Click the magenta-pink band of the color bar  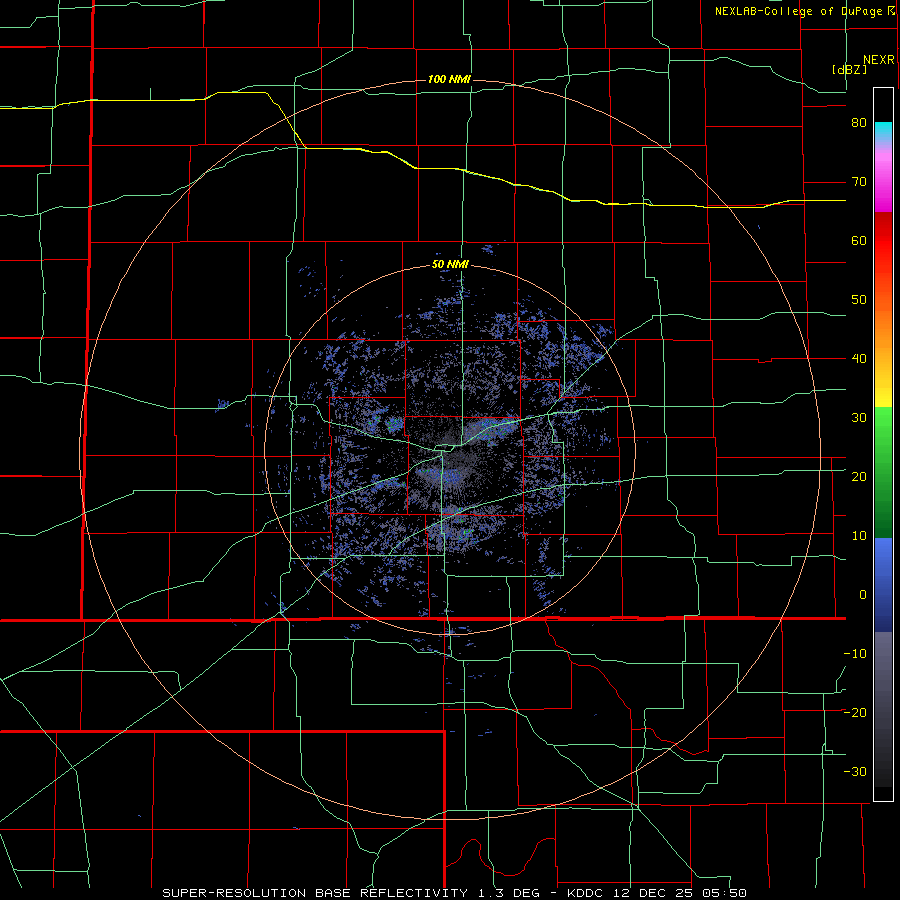click(x=883, y=178)
